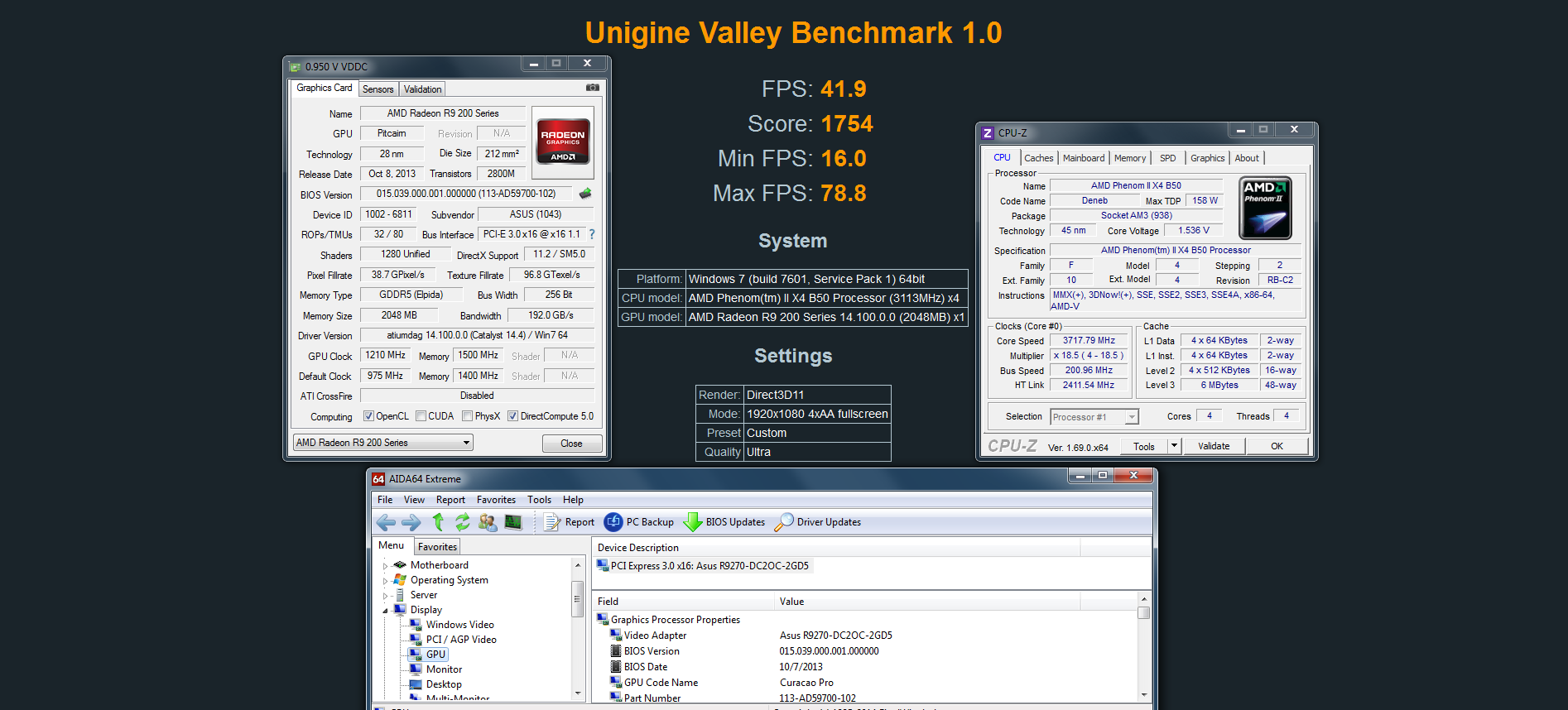Image resolution: width=1568 pixels, height=710 pixels.
Task: Click the Driver Updates magnifier icon
Action: click(784, 522)
